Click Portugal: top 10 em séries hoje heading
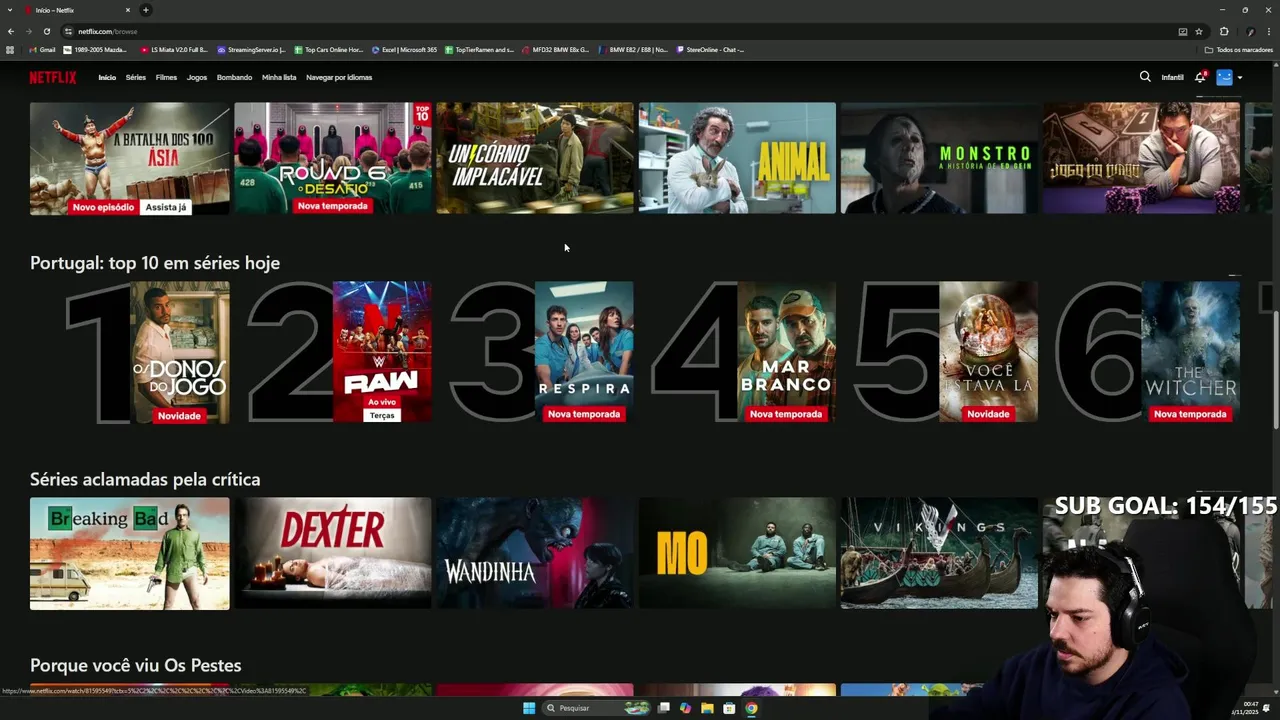Viewport: 1280px width, 720px height. (x=155, y=263)
